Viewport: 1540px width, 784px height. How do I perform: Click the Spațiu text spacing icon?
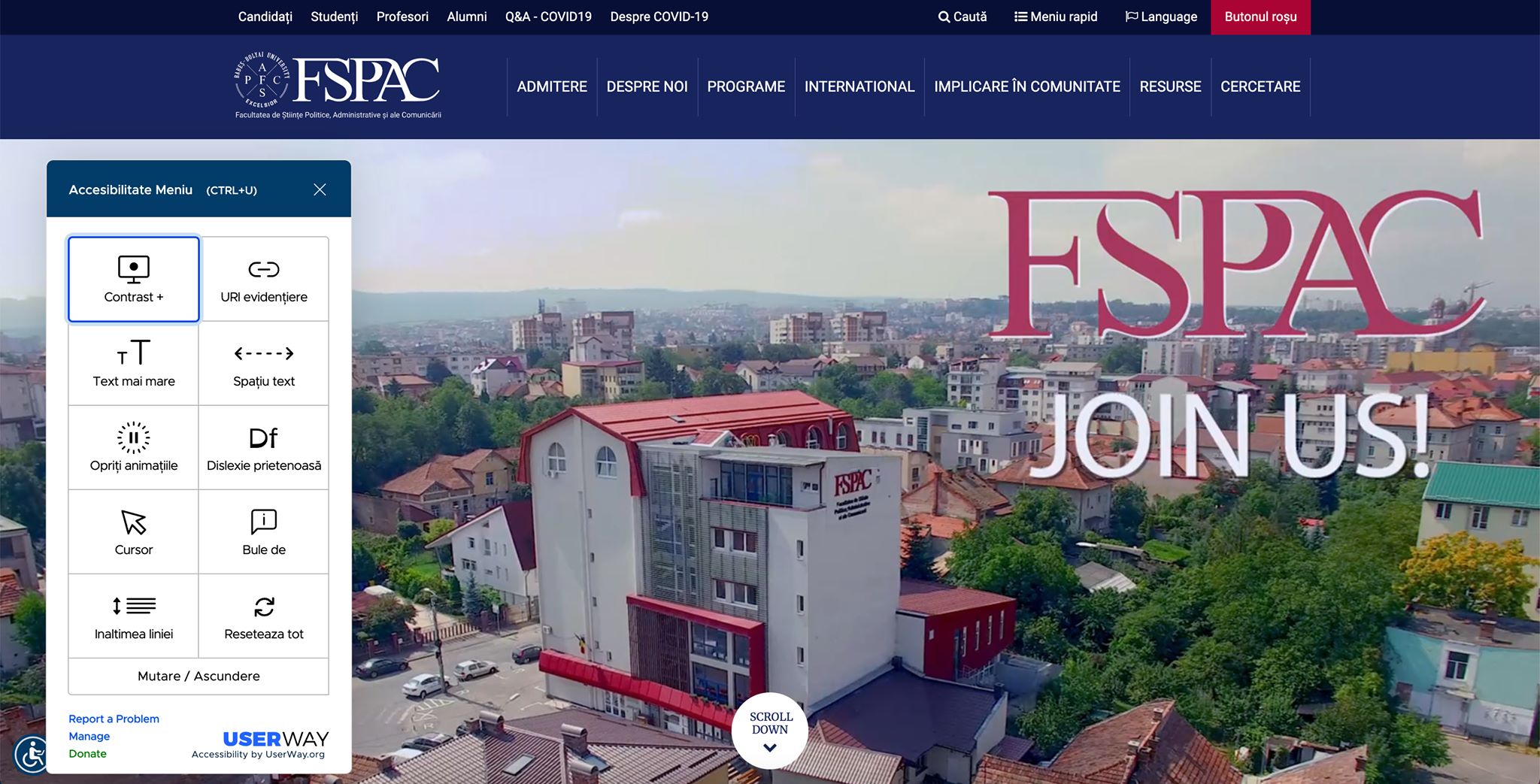click(264, 353)
